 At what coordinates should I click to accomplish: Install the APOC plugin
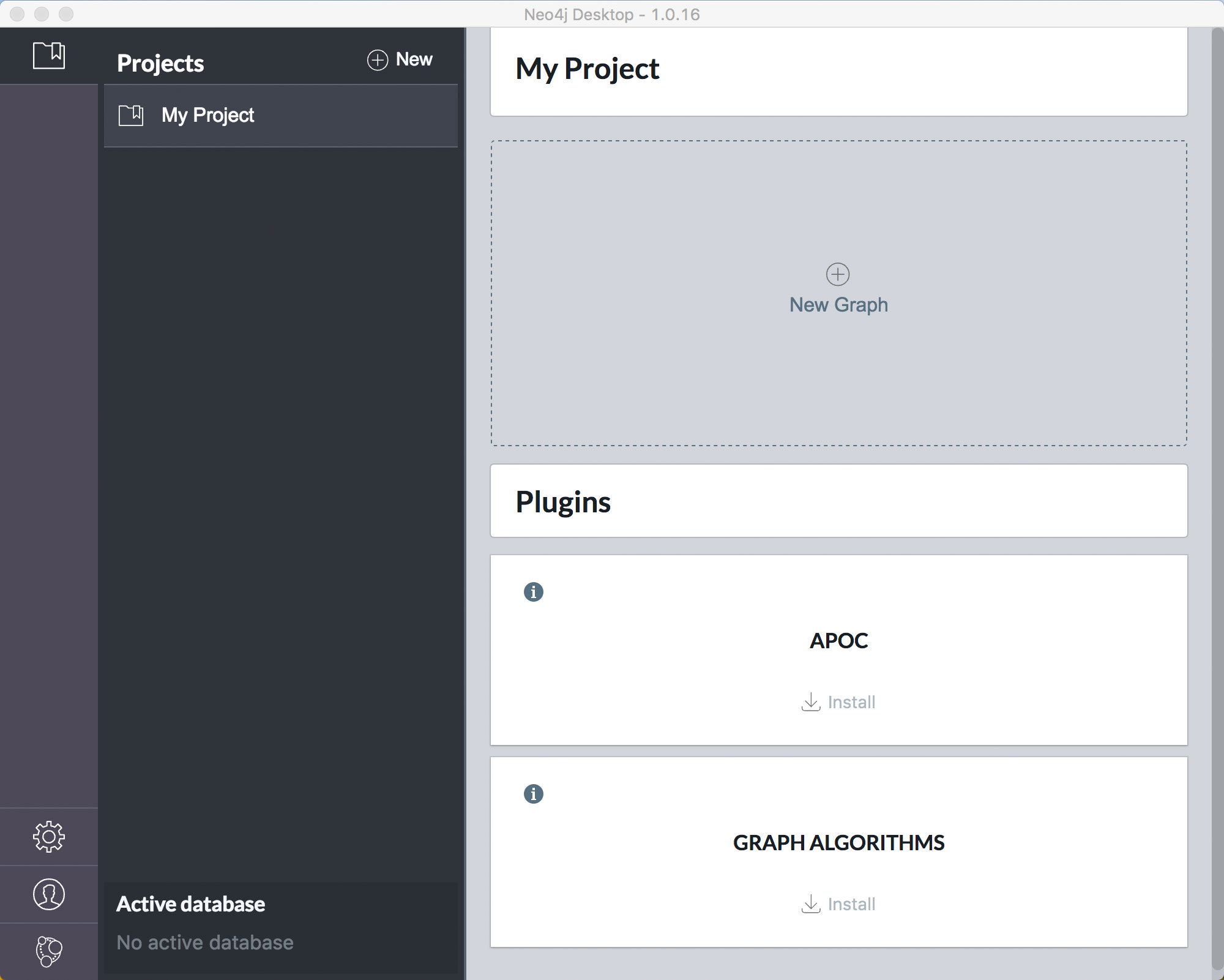point(838,702)
